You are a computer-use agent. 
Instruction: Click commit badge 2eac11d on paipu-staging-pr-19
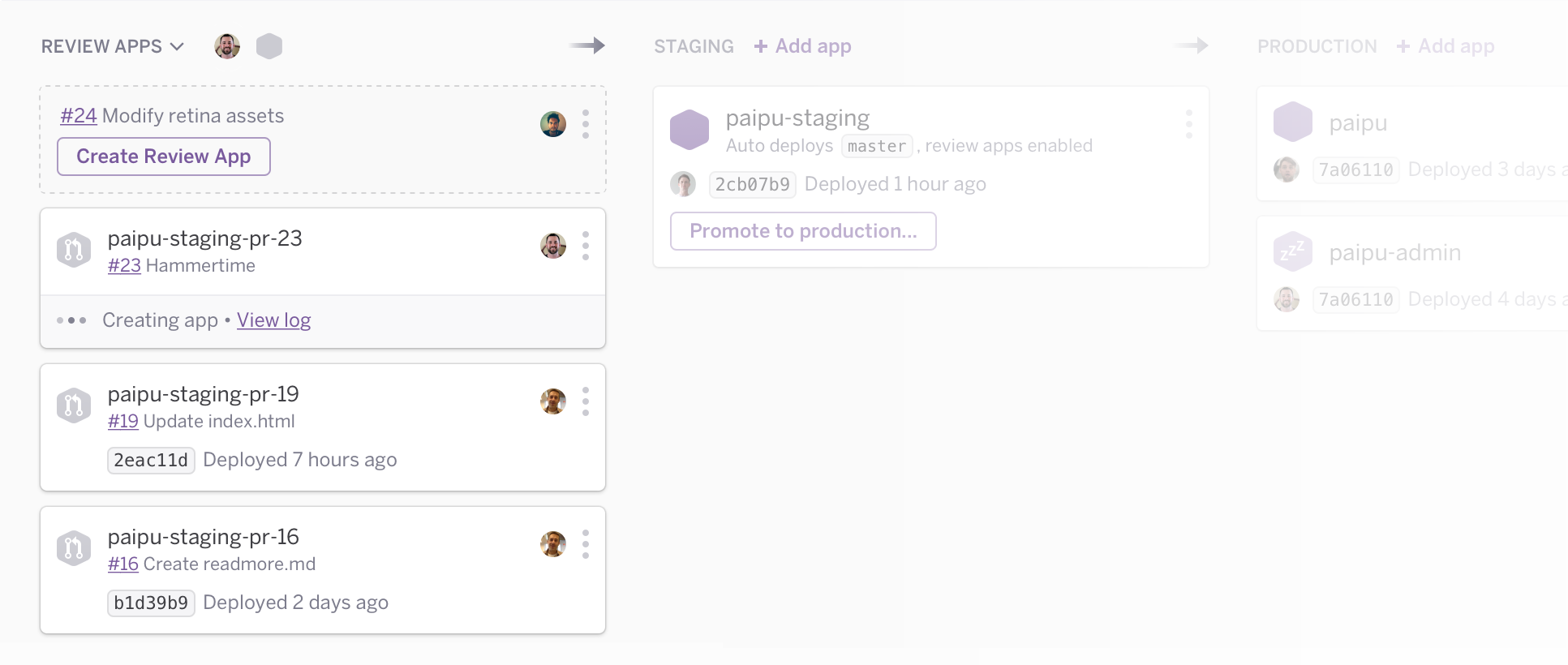[x=151, y=460]
